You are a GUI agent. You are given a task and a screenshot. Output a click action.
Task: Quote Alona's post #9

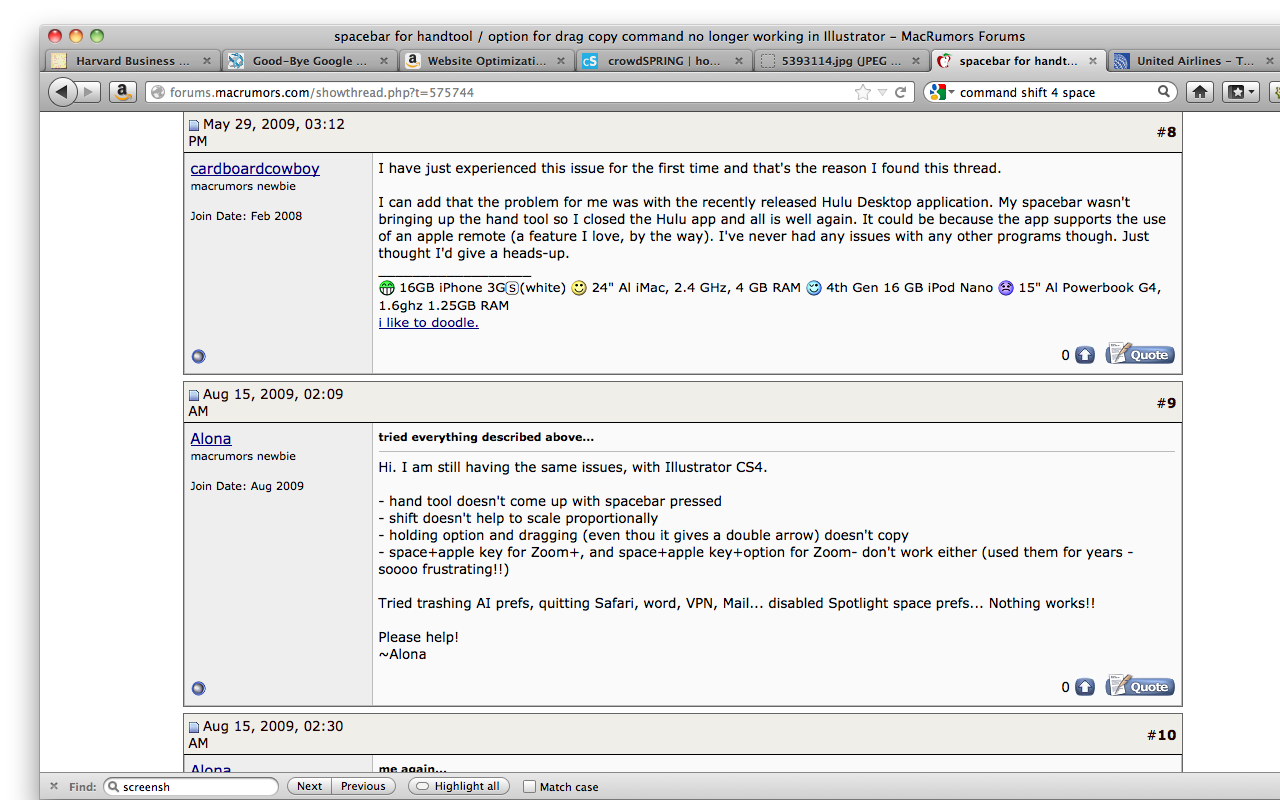click(x=1140, y=686)
